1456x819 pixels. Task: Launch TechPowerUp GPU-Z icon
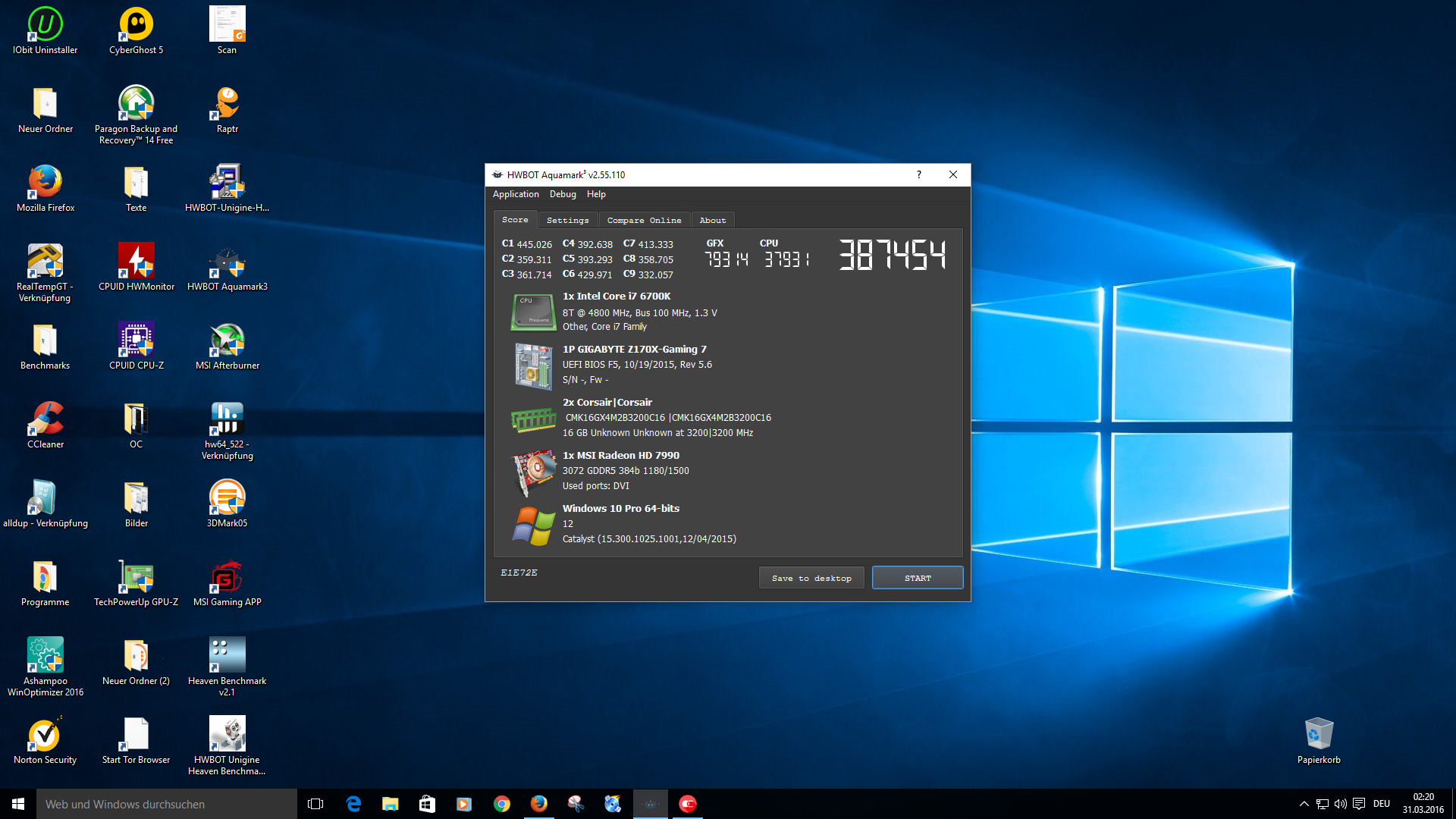[x=136, y=582]
